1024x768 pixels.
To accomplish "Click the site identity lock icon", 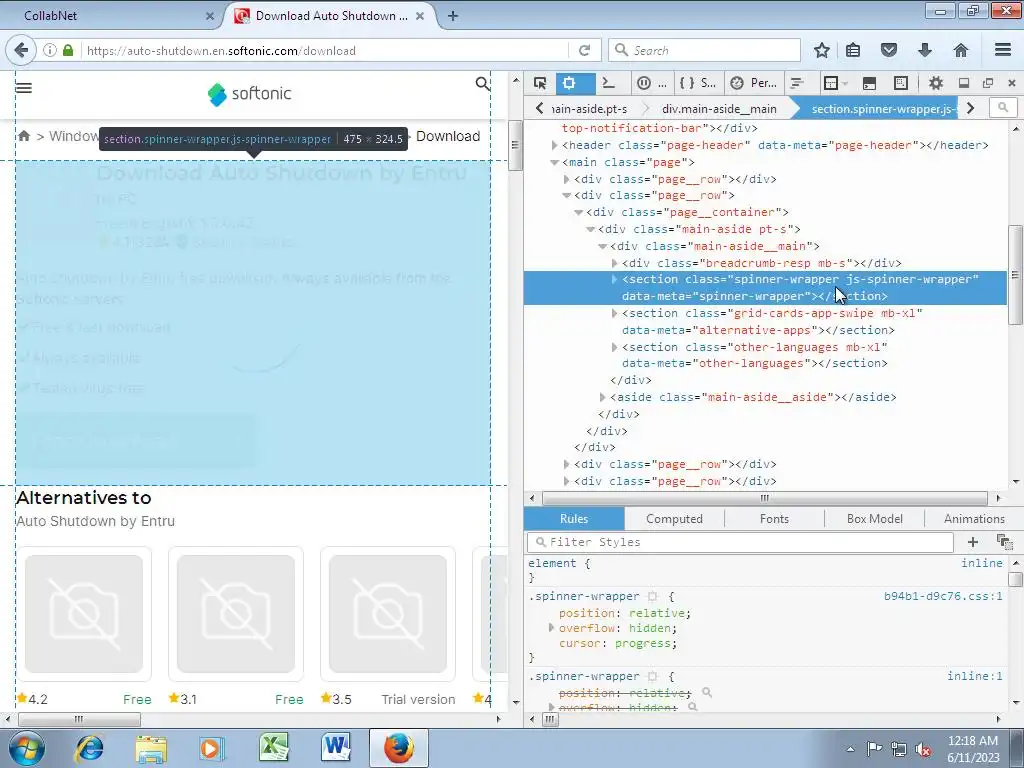I will [x=68, y=50].
